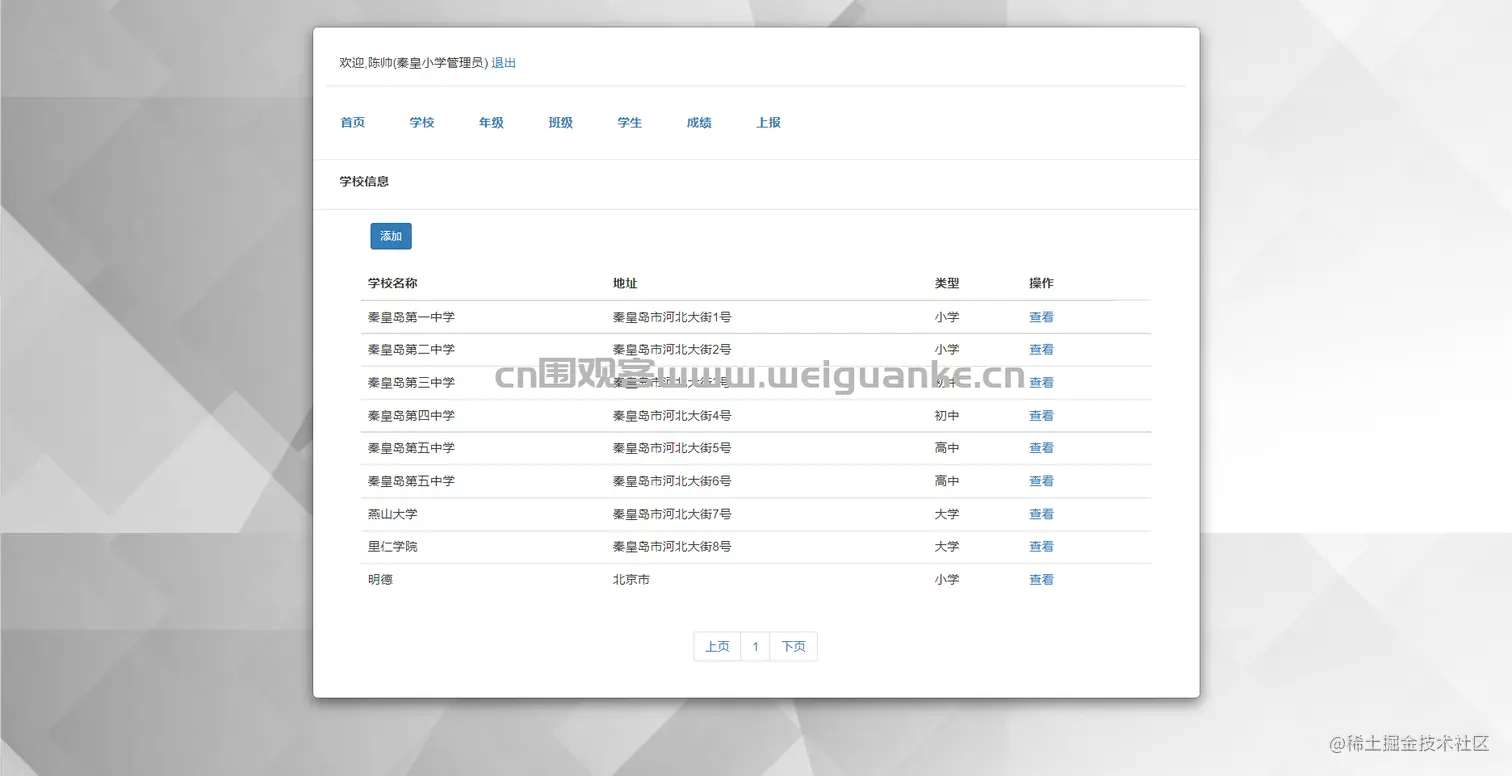The height and width of the screenshot is (776, 1512).
Task: Select type 小学 in the 明德 row
Action: coord(947,580)
